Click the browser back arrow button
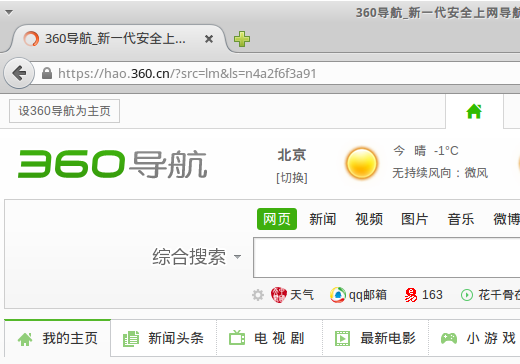Screen dimensions: 520x364 pos(19,73)
